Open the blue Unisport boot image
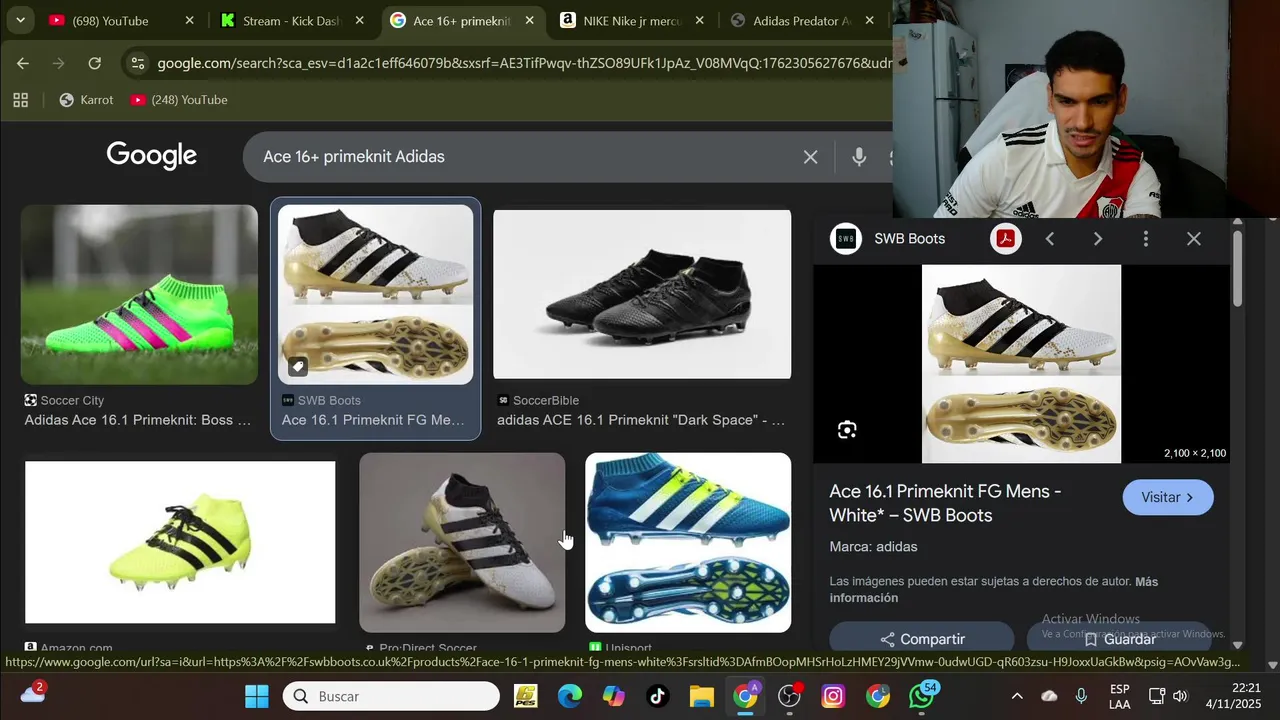 pos(688,542)
